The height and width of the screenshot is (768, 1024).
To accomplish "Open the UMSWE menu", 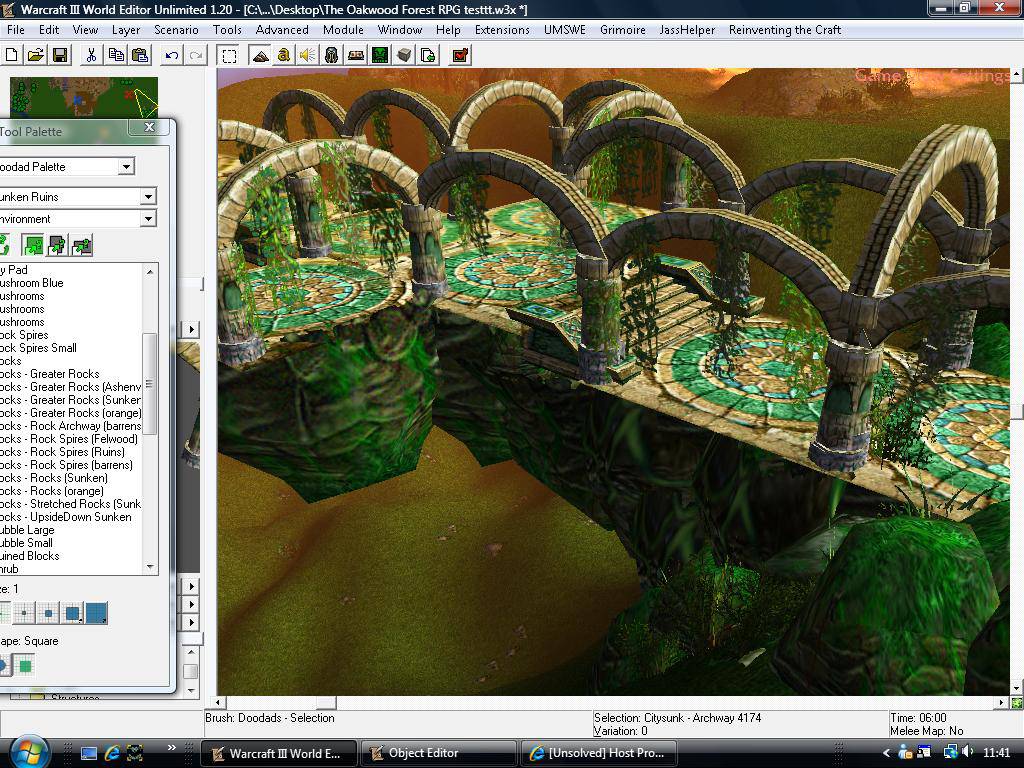I will (x=565, y=30).
